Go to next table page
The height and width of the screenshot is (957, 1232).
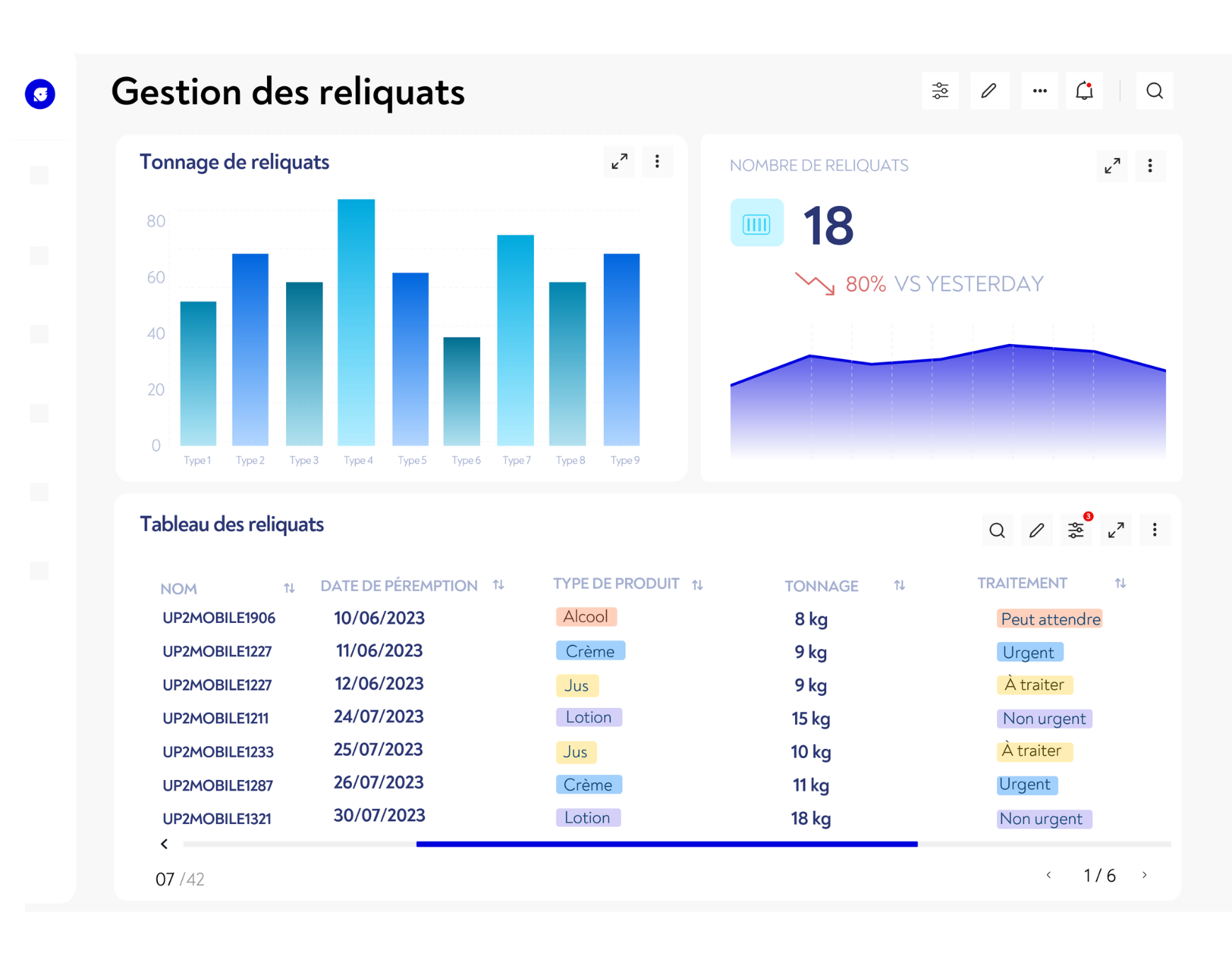tap(1144, 876)
